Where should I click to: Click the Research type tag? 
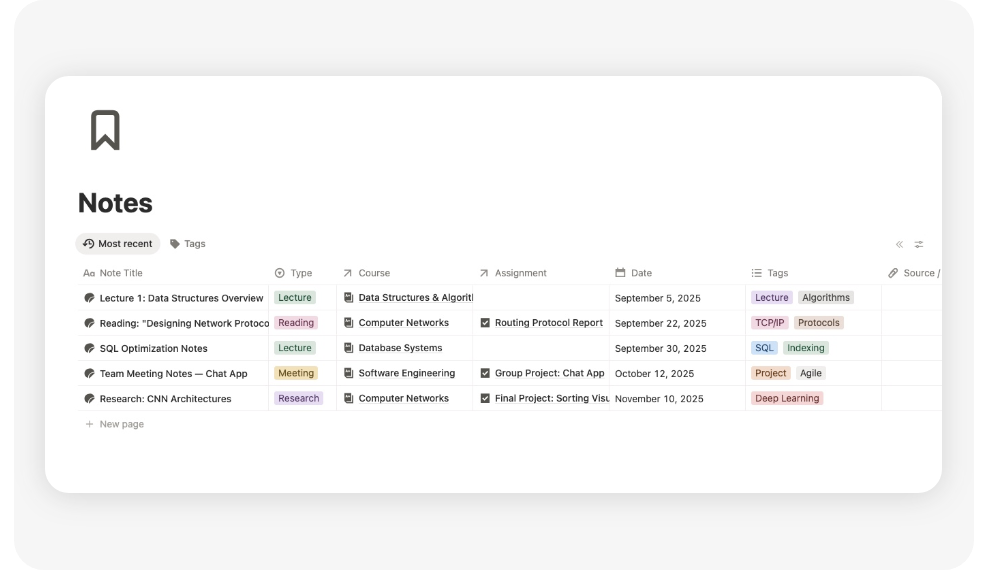coord(298,398)
